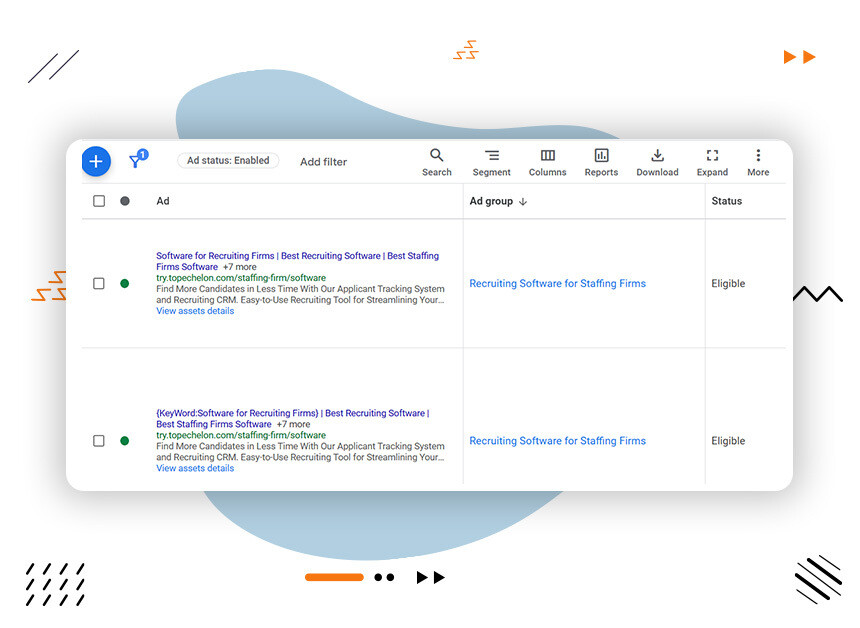Open the Columns customization icon

(x=547, y=157)
